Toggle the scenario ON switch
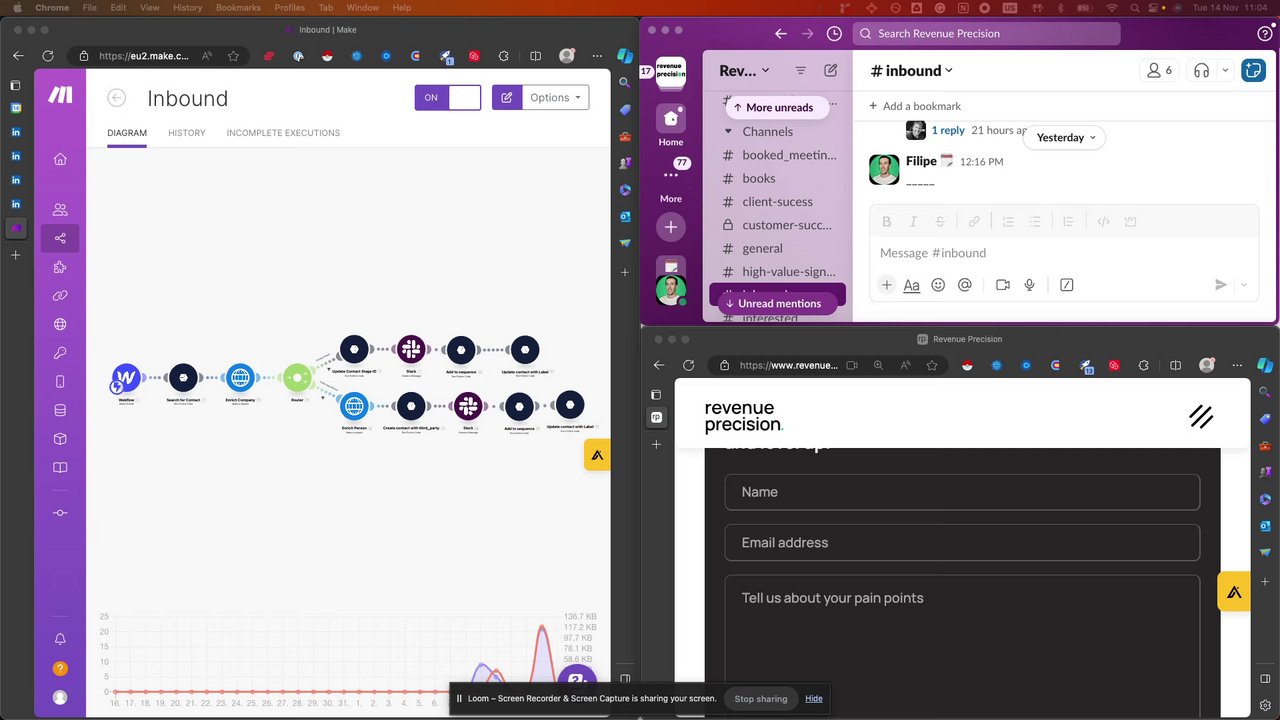The height and width of the screenshot is (720, 1280). tap(448, 97)
